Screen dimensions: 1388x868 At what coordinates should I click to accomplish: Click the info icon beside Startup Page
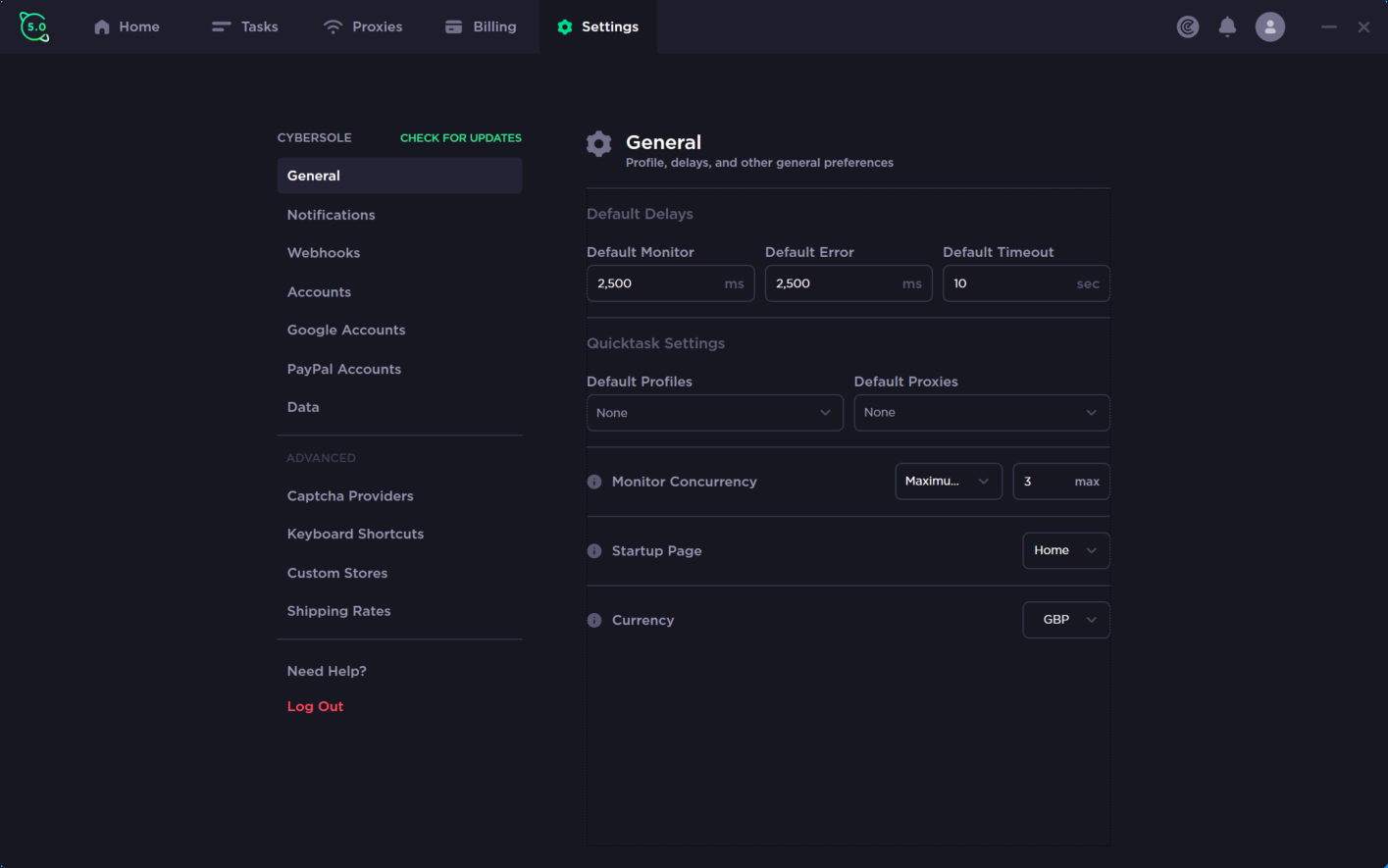594,551
